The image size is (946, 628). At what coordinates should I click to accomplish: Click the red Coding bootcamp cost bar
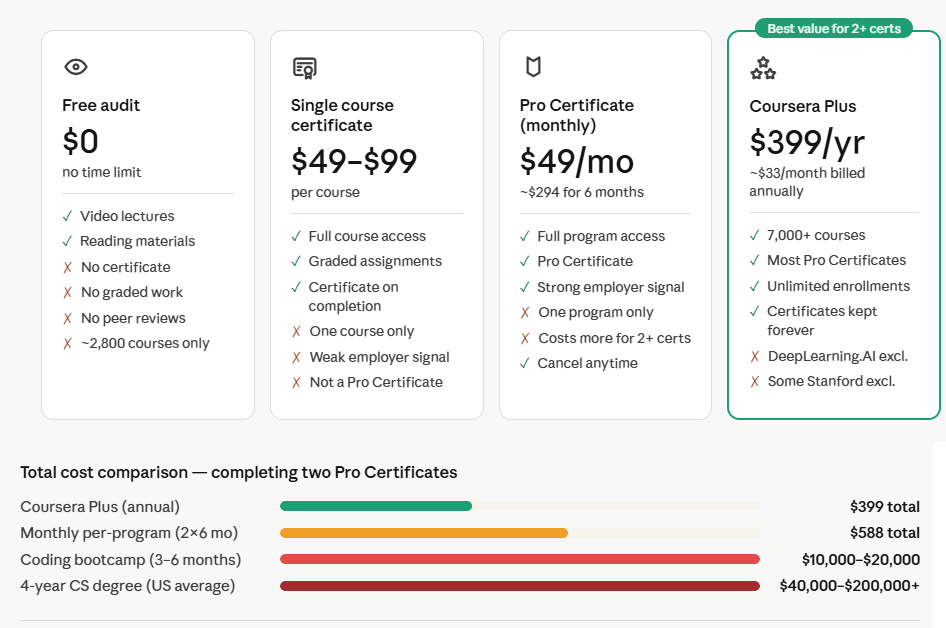coord(519,559)
